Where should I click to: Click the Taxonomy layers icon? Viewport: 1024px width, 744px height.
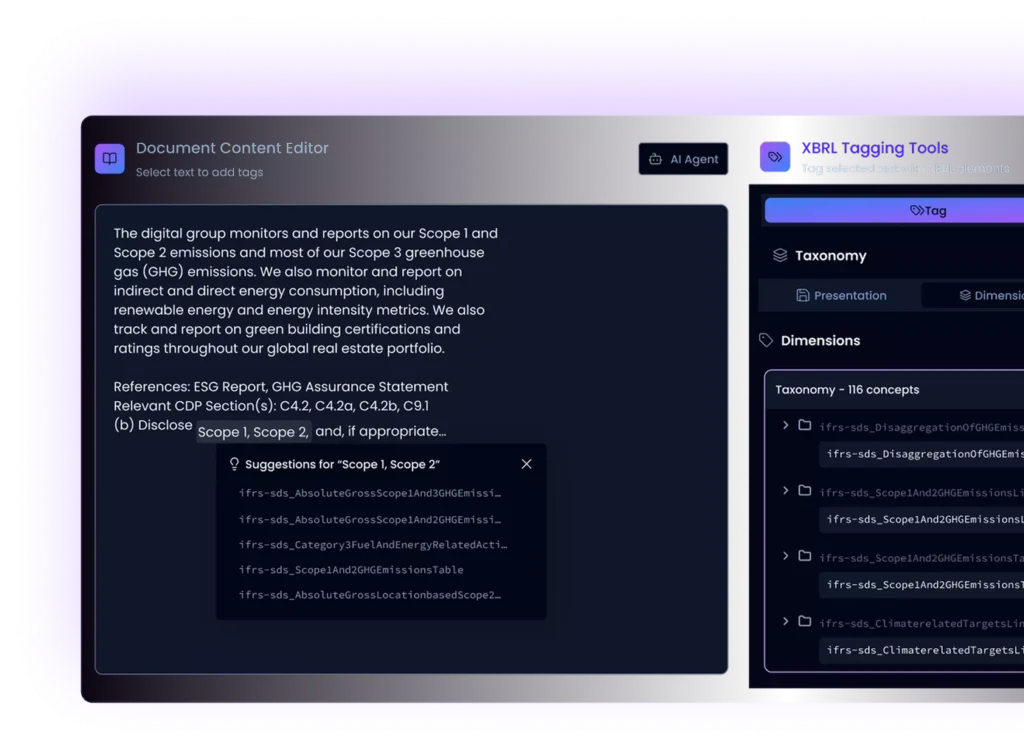(780, 256)
